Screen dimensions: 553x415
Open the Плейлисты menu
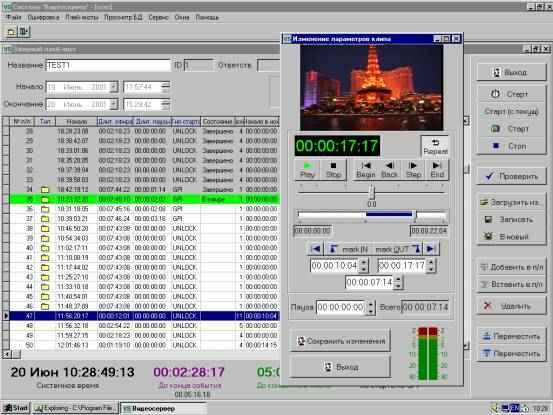[82, 17]
